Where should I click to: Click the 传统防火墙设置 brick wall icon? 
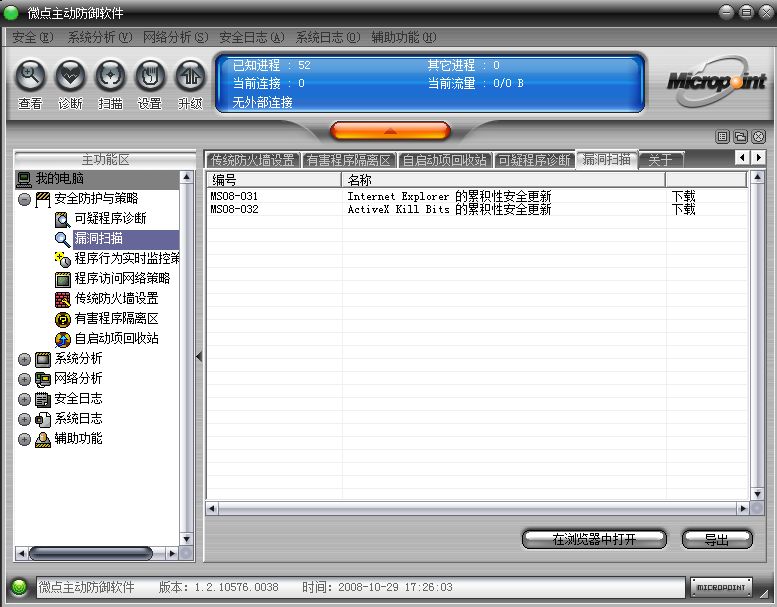62,299
